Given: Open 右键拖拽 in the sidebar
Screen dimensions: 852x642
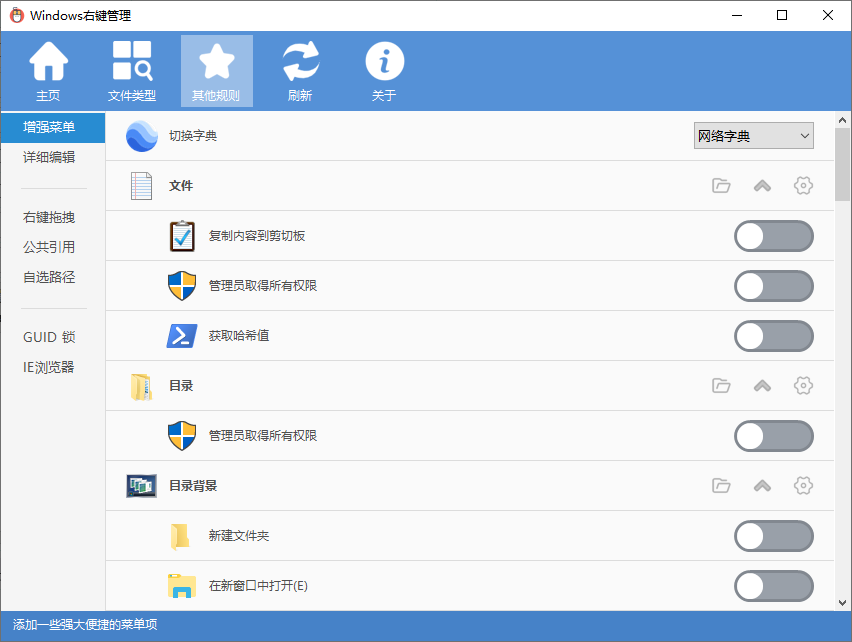Looking at the screenshot, I should click(x=49, y=217).
